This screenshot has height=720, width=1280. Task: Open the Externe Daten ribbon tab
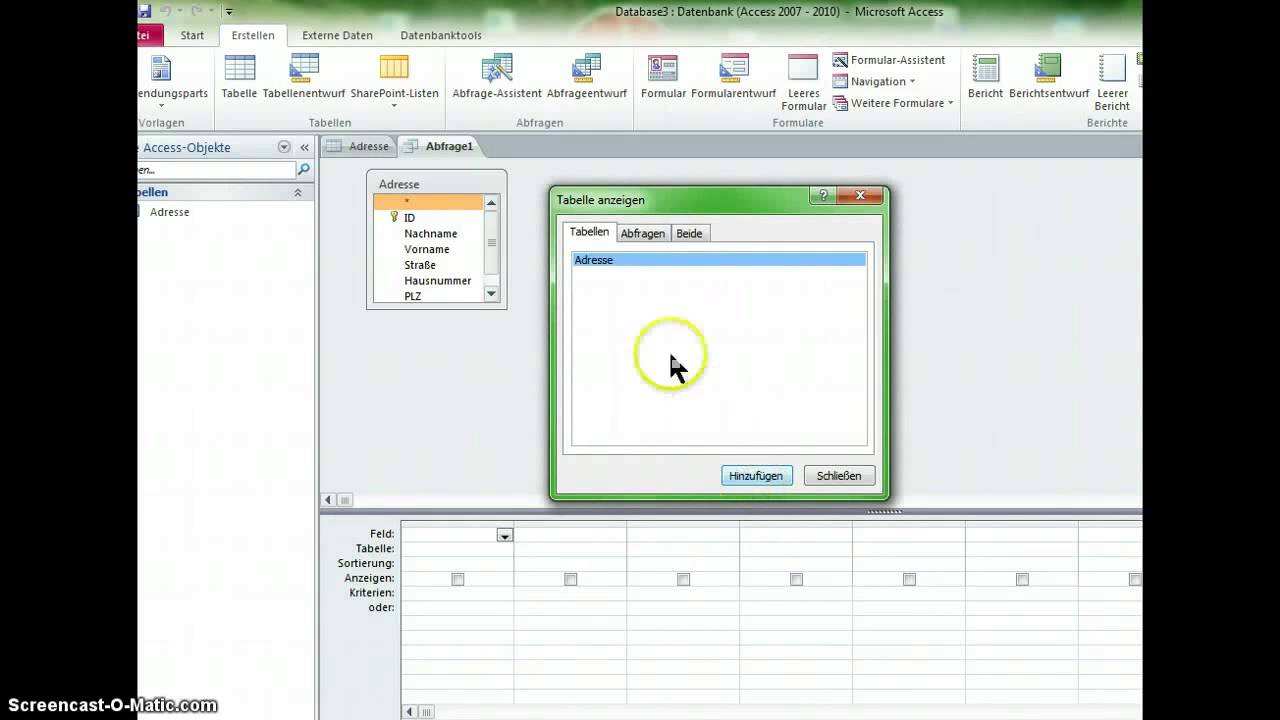pos(337,35)
